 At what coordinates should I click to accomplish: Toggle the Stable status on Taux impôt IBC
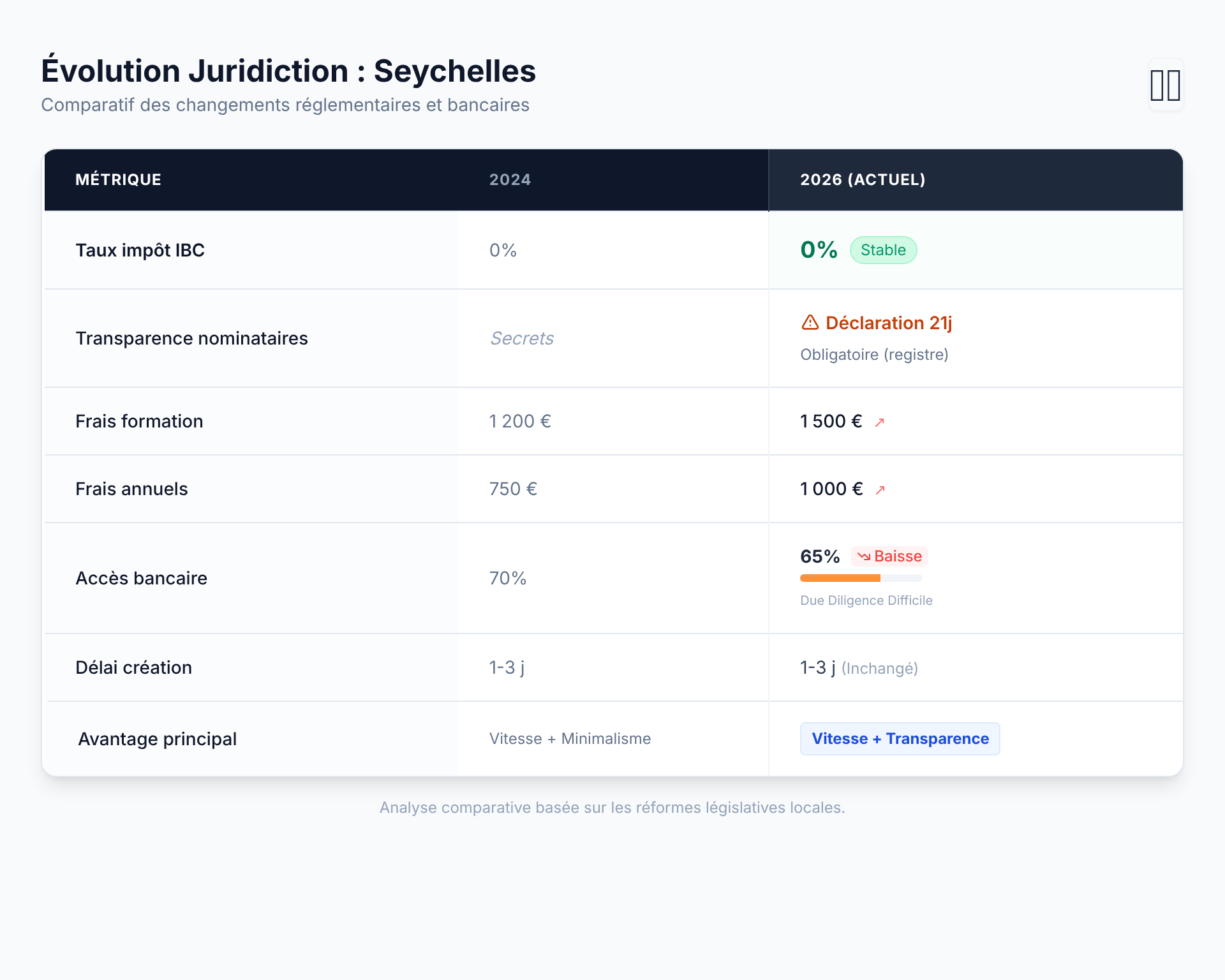pos(884,249)
